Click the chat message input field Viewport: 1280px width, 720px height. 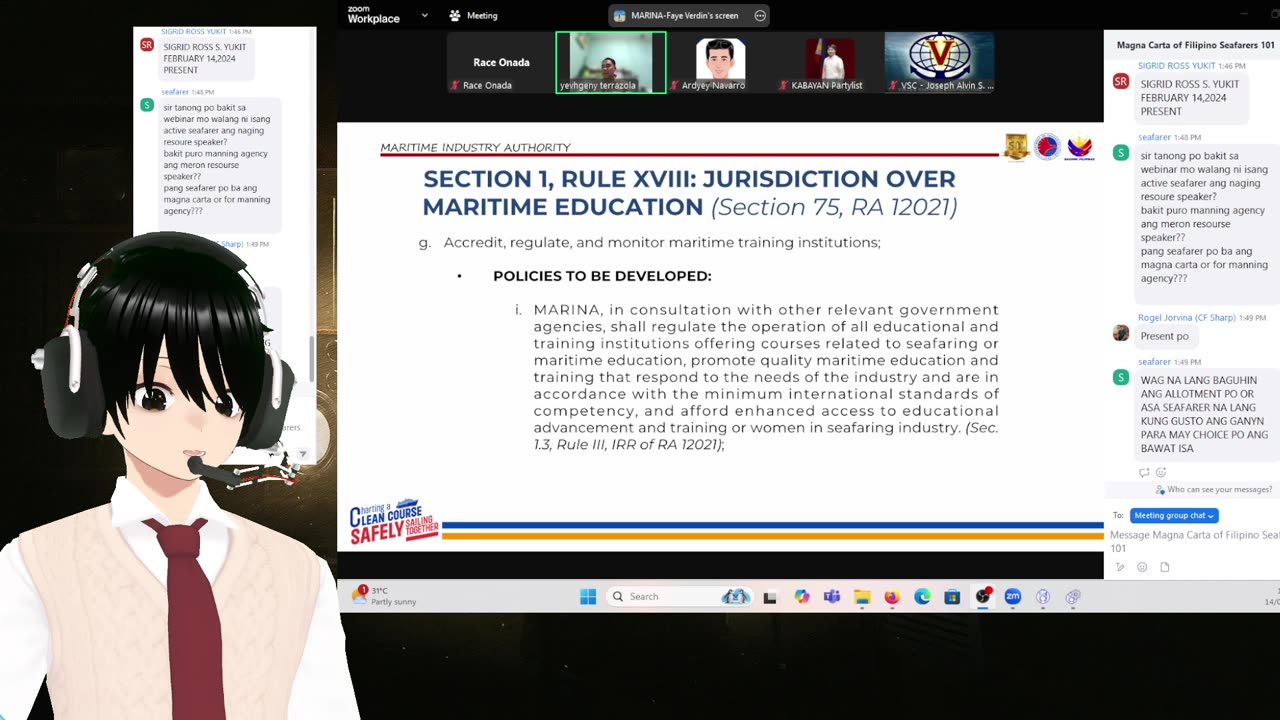(x=1194, y=541)
